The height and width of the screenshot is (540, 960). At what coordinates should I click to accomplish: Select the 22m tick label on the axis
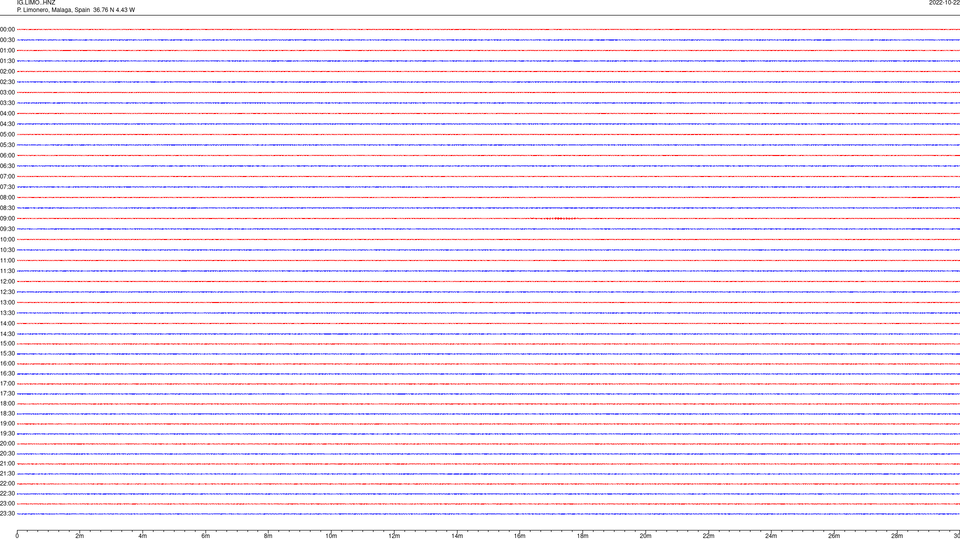708,536
